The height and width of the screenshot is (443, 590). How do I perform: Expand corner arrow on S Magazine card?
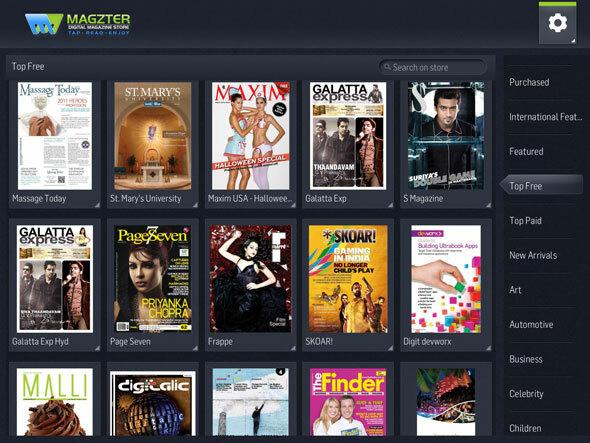tap(488, 205)
